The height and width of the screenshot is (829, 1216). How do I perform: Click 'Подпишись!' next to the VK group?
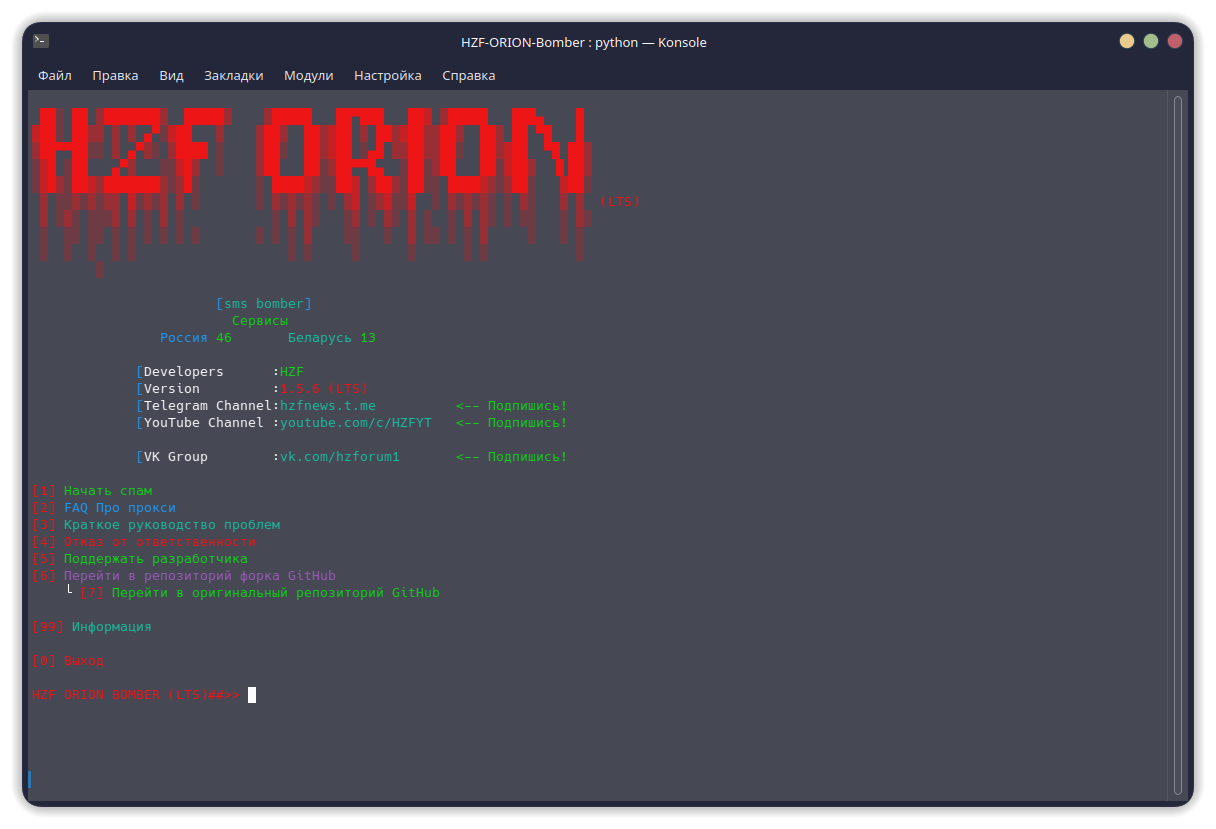(528, 456)
